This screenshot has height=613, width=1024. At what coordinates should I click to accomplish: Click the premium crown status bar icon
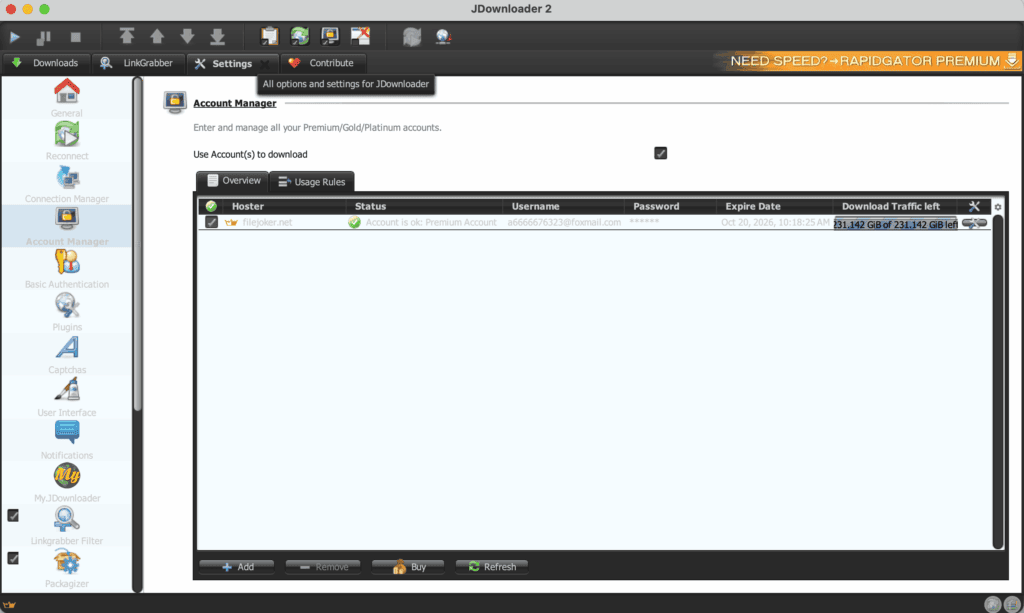pyautogui.click(x=9, y=605)
